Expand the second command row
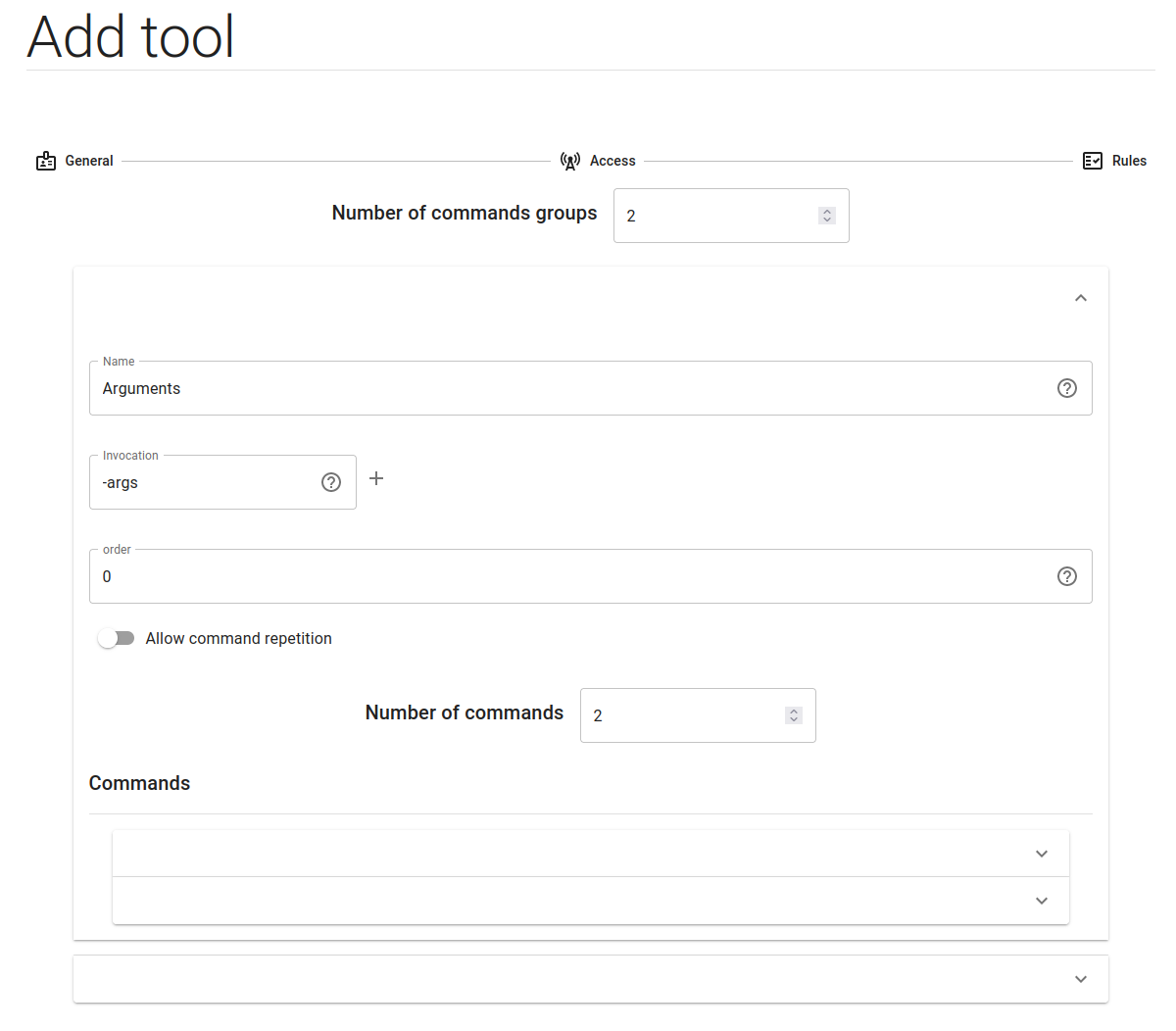The height and width of the screenshot is (1031, 1176). coord(1042,901)
